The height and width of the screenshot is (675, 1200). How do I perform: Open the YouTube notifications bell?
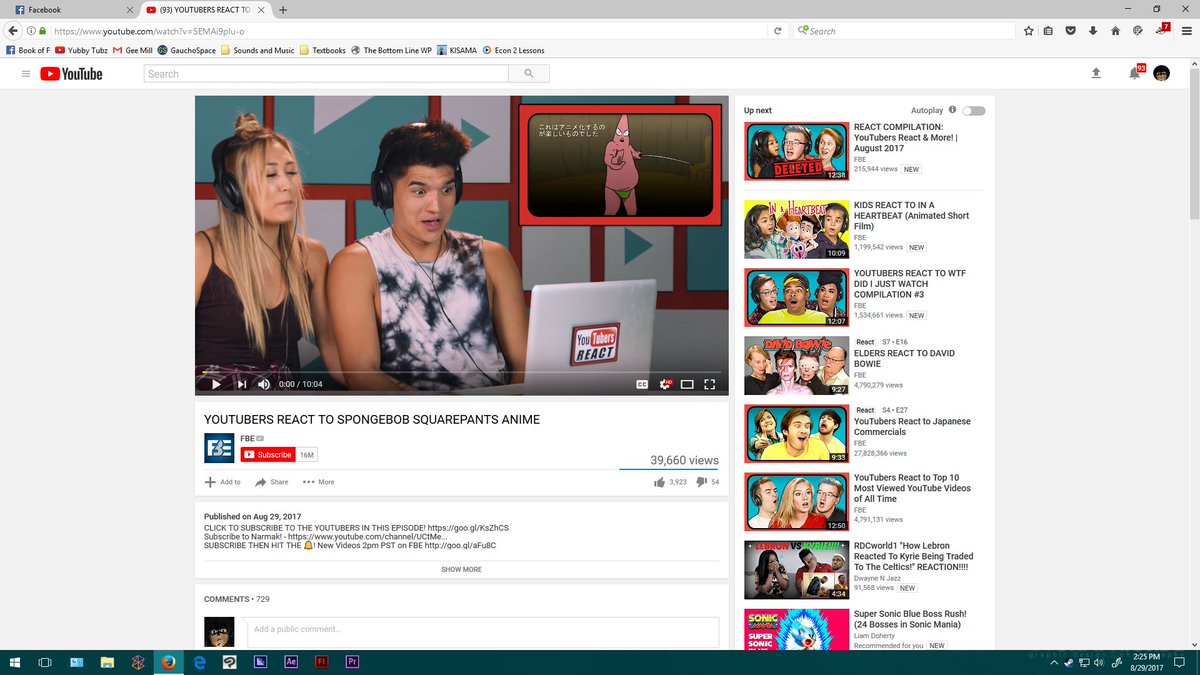[1135, 73]
